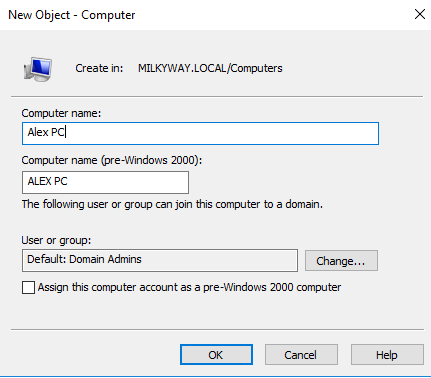Click the pre-Windows 2000 computer name field

[x=105, y=182]
